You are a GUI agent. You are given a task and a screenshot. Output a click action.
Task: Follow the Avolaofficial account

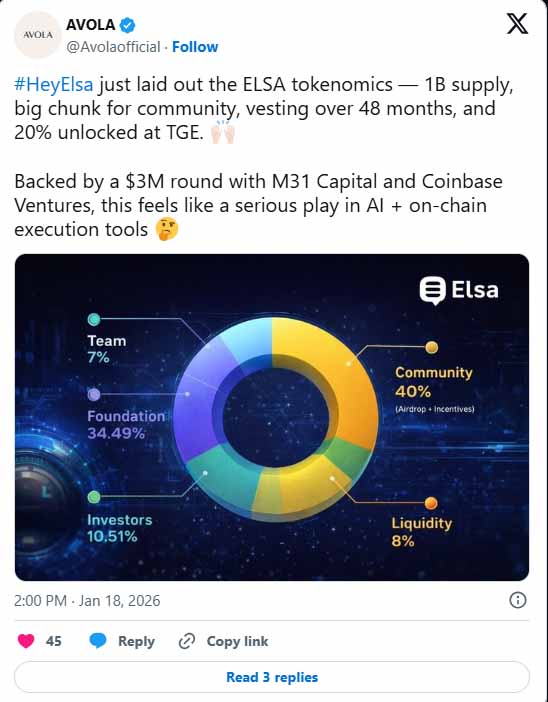coord(195,47)
